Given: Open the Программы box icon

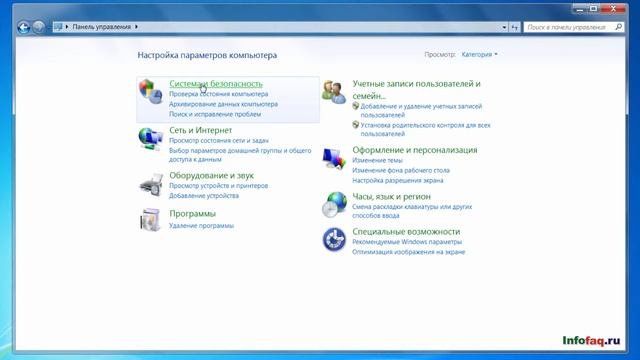Looking at the screenshot, I should (x=150, y=220).
